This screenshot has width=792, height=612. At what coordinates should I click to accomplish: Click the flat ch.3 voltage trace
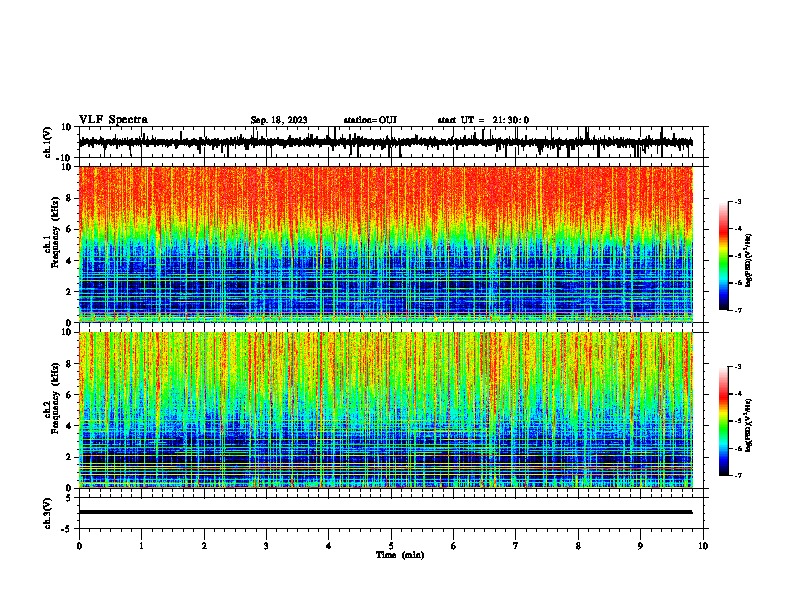(386, 512)
